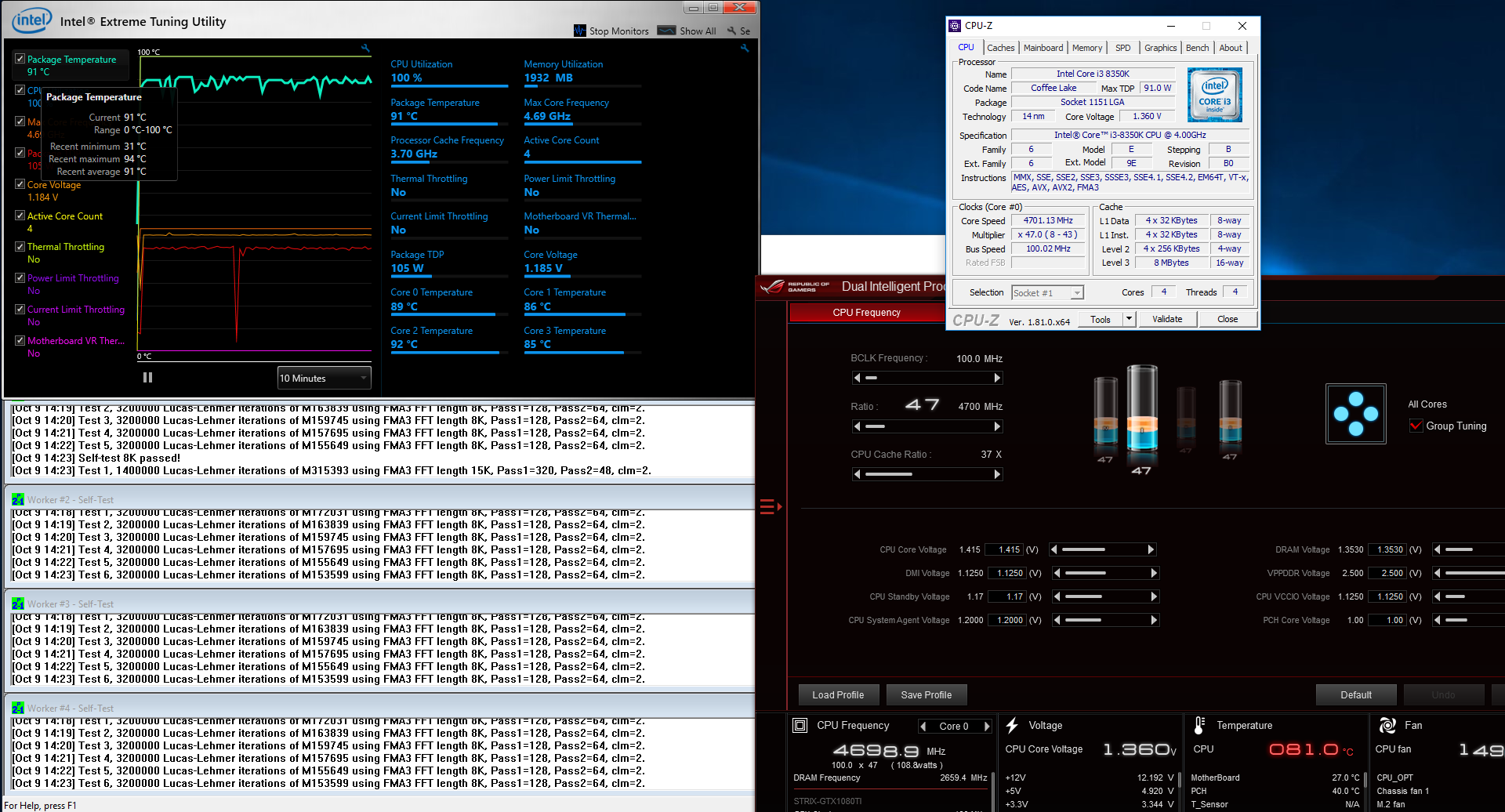Toggle the Power Limit Throttling checkbox

[x=20, y=277]
